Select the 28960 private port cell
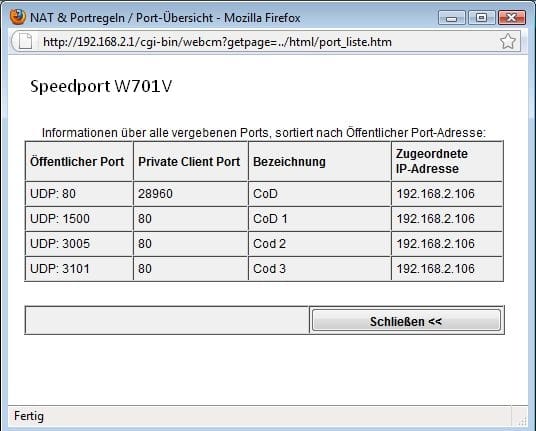 pos(190,193)
